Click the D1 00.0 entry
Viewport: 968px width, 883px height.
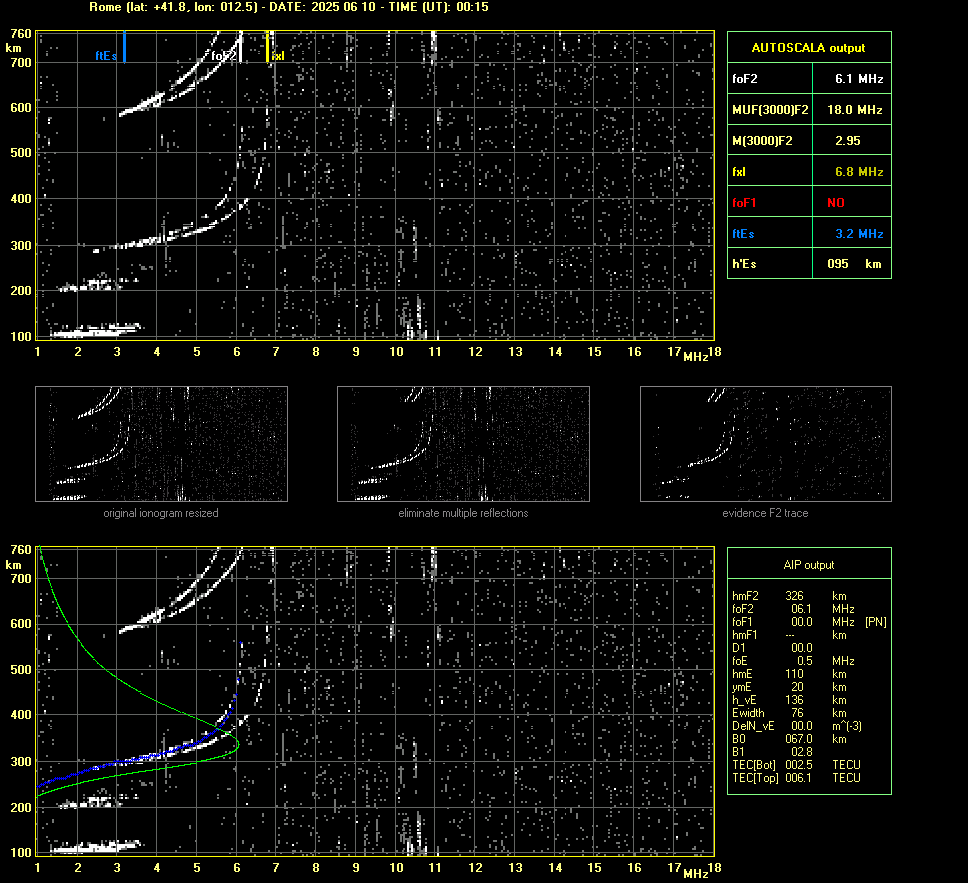pyautogui.click(x=772, y=648)
